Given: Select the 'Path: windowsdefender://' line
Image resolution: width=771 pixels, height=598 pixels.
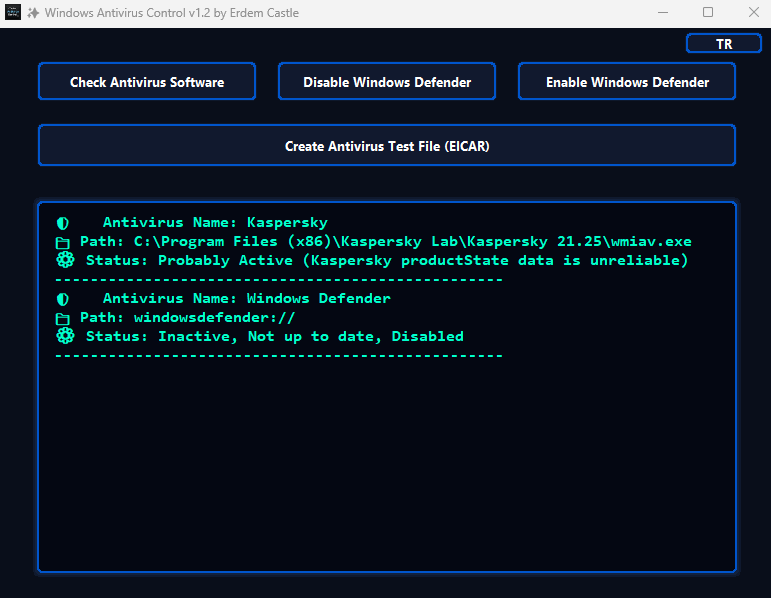Looking at the screenshot, I should [x=187, y=318].
